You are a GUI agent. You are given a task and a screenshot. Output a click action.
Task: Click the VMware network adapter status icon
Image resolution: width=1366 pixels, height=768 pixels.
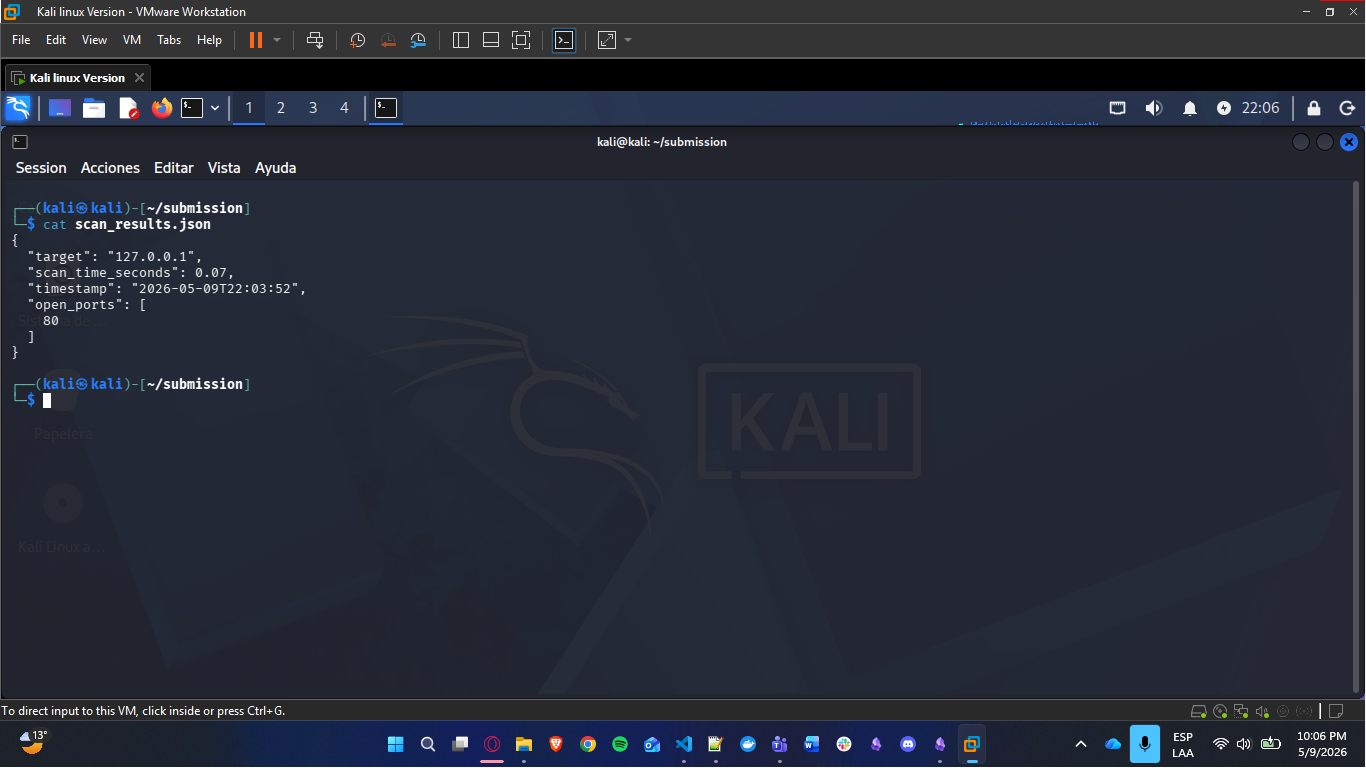pyautogui.click(x=1241, y=711)
